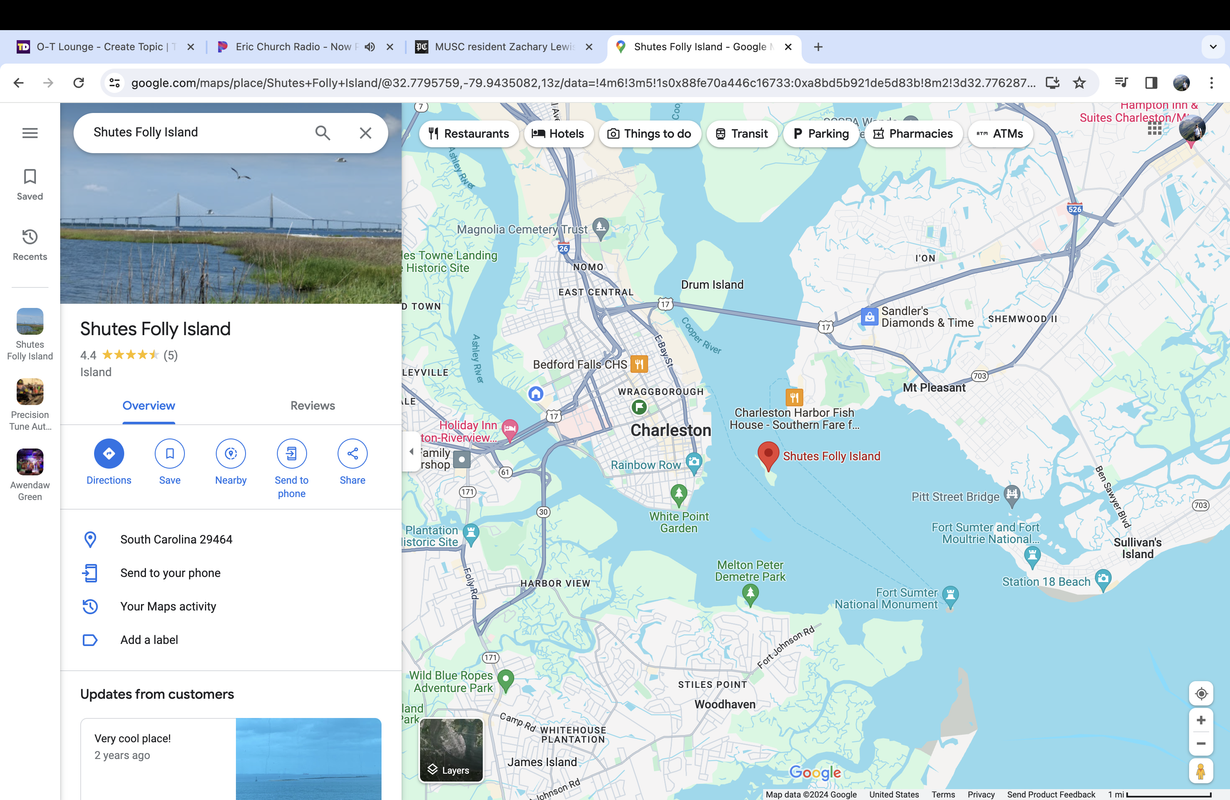This screenshot has width=1230, height=800.
Task: Search Nearby places button
Action: [x=231, y=462]
